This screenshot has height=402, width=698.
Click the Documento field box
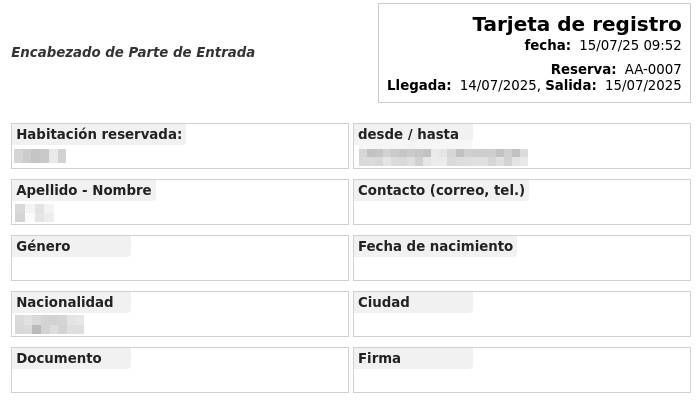pyautogui.click(x=180, y=370)
